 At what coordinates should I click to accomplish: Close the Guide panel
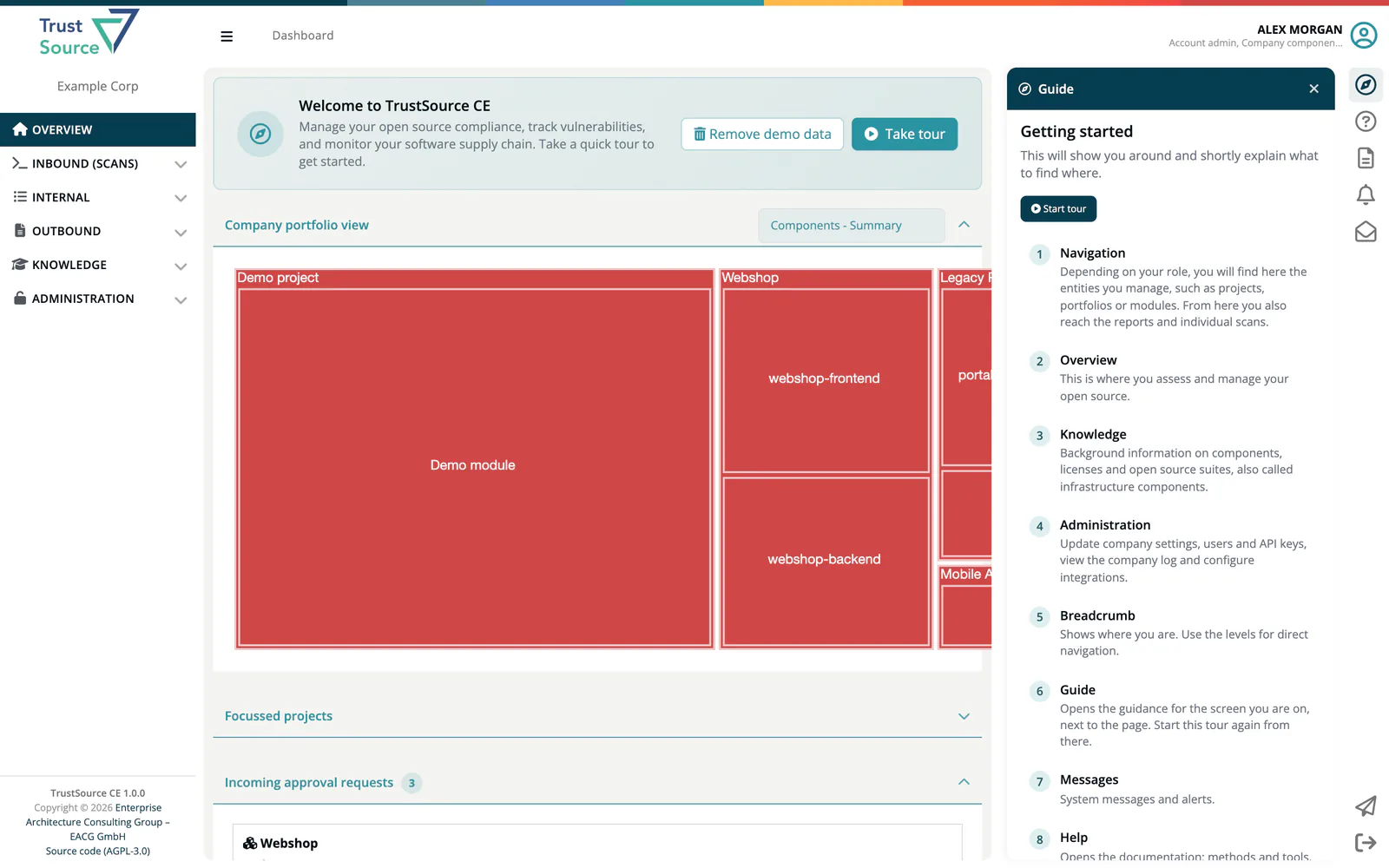tap(1313, 89)
